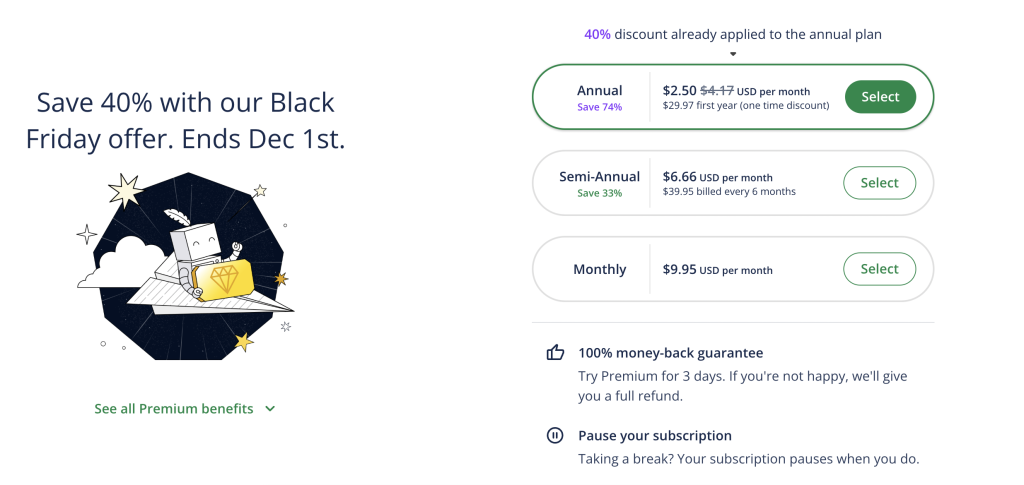Viewport: 1024px width, 485px height.
Task: Click the Save 33% green label
Action: pos(600,193)
